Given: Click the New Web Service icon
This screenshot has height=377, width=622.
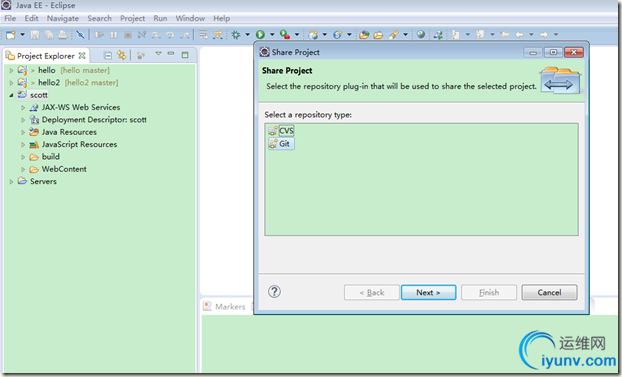Looking at the screenshot, I should (x=338, y=35).
